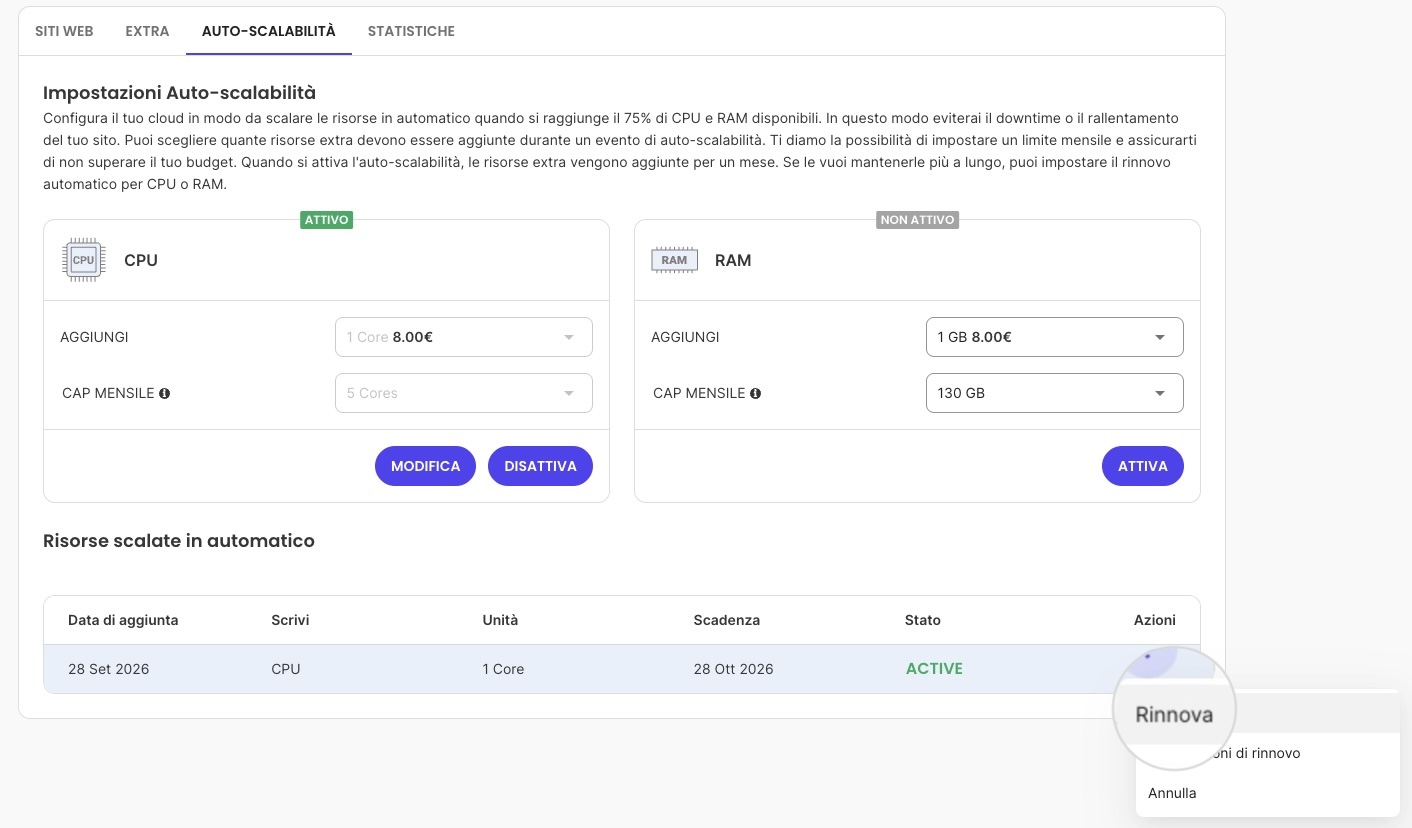Click the info icon beside RAM CAP MENSILE
The height and width of the screenshot is (828, 1412).
[x=755, y=393]
